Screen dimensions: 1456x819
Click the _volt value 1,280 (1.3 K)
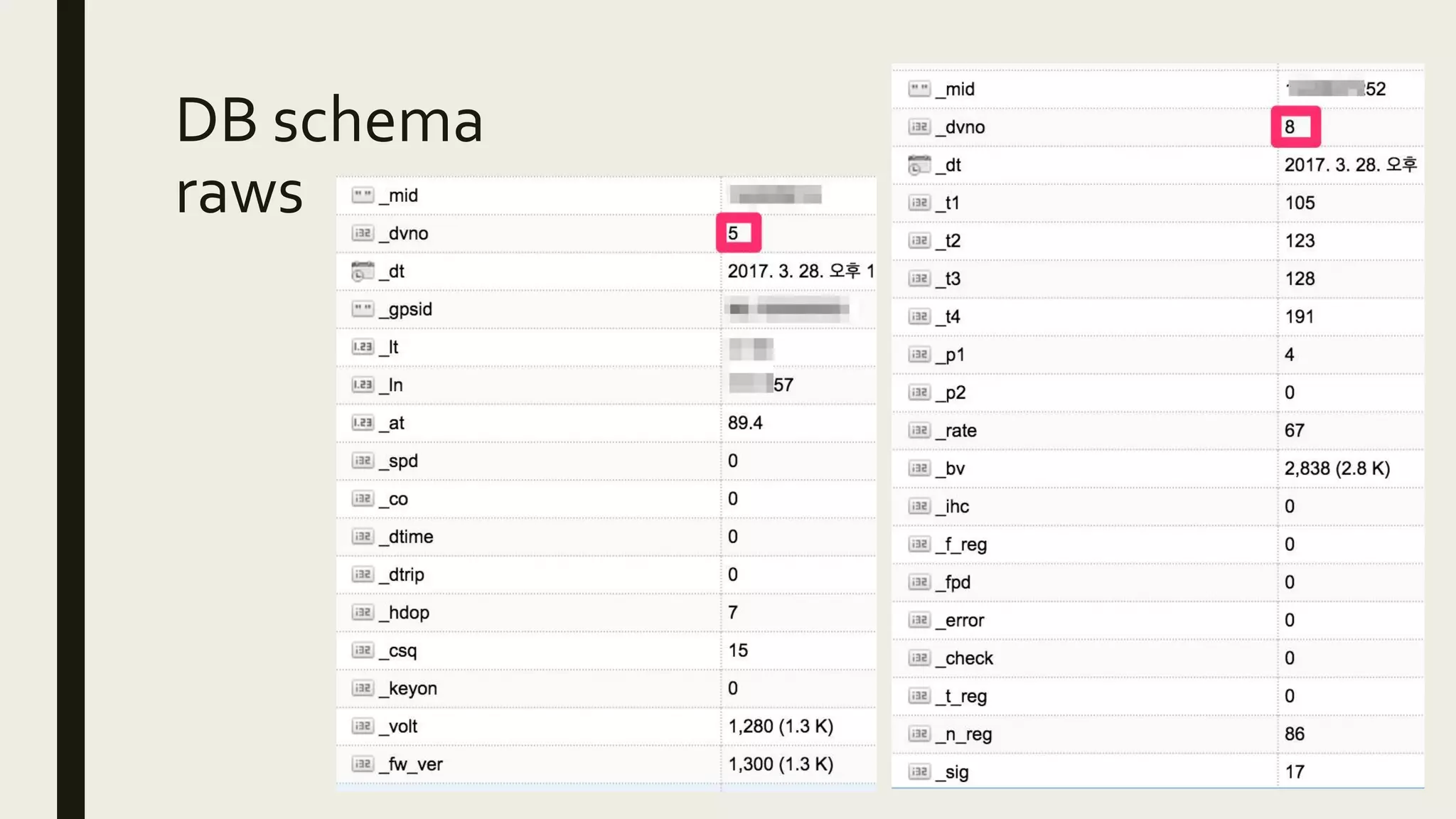click(781, 726)
